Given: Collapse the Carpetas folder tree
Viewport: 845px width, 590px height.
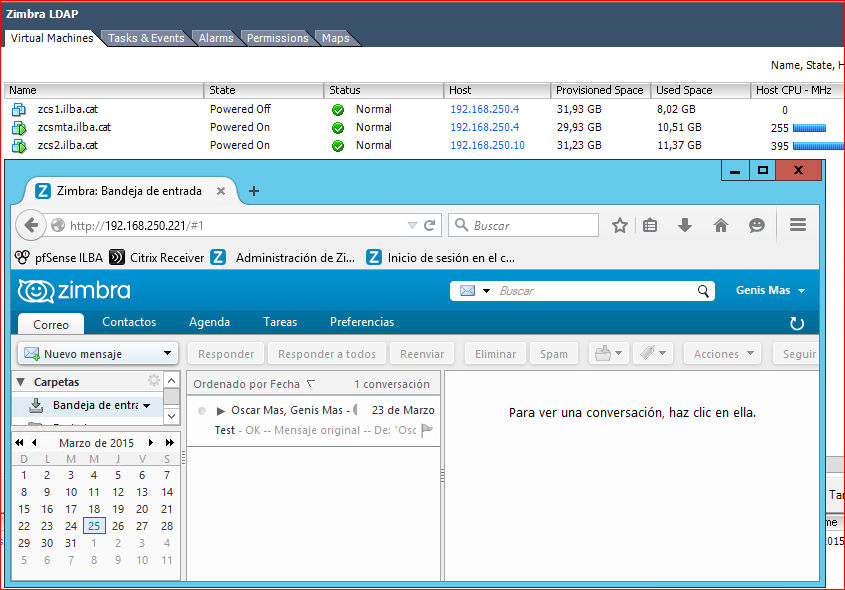Looking at the screenshot, I should [21, 382].
